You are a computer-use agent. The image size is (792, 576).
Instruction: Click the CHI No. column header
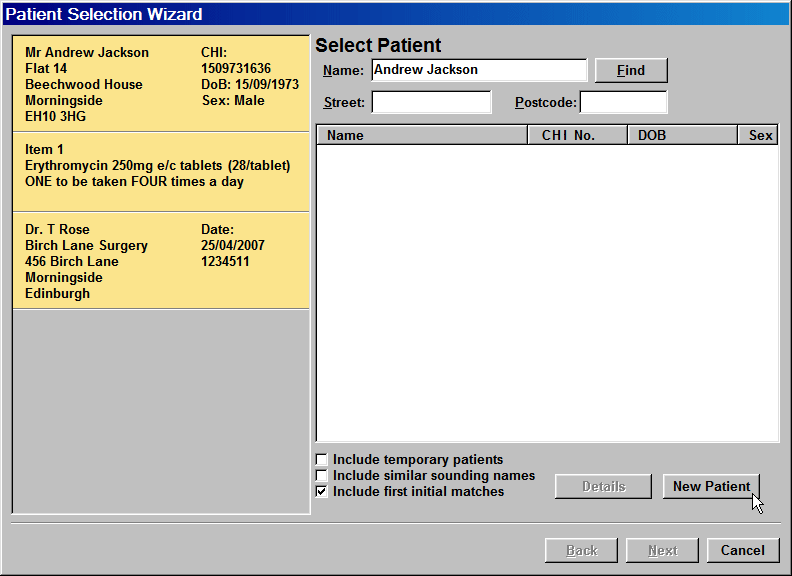[577, 135]
